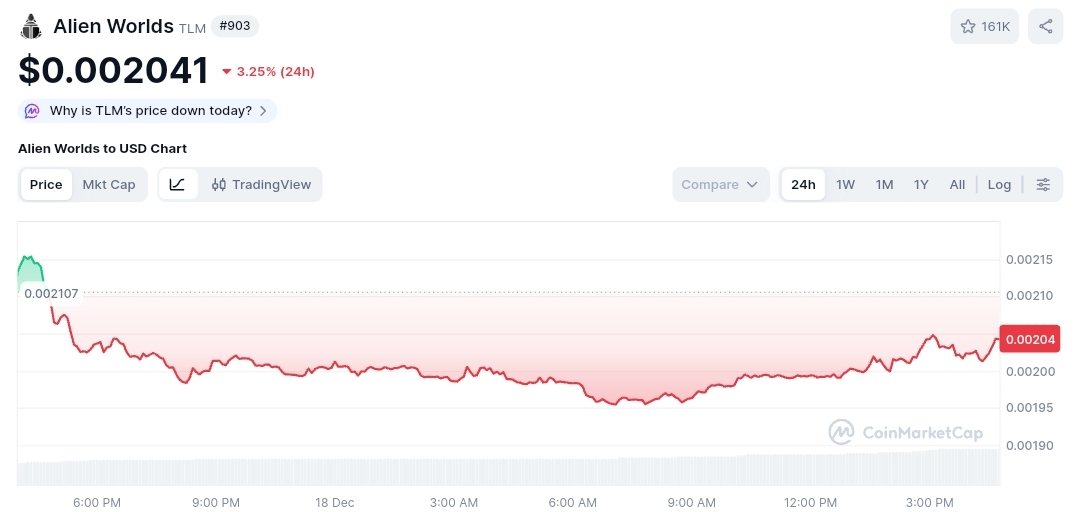Expand the Compare dropdown
Screen dimensions: 1080x512
pos(720,185)
